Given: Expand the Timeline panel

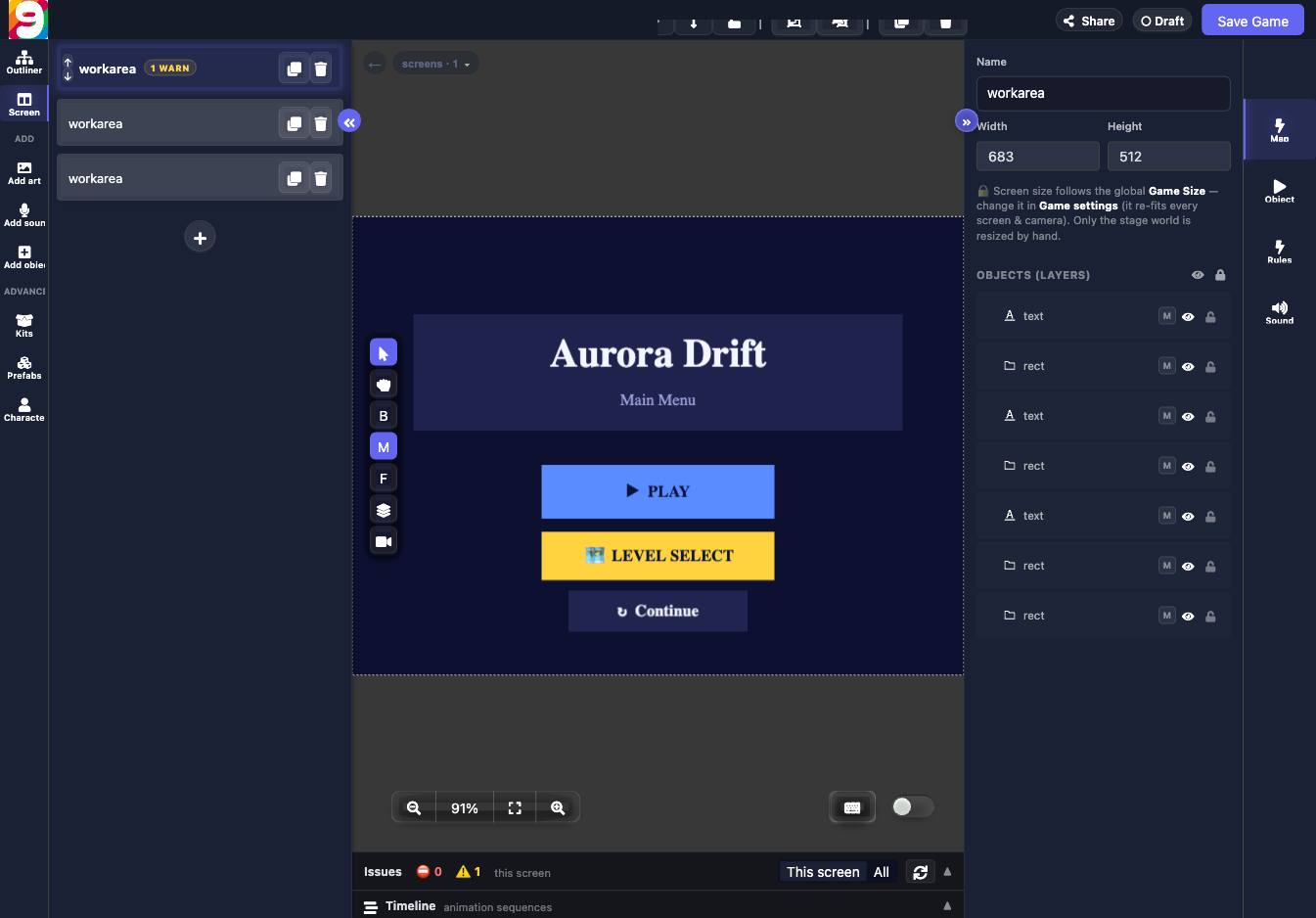Looking at the screenshot, I should (947, 905).
